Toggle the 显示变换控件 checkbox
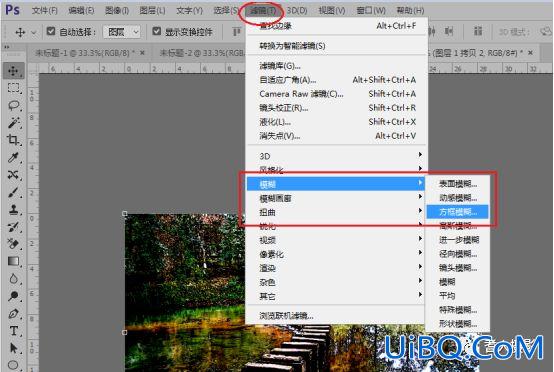The height and width of the screenshot is (372, 554). tap(157, 31)
